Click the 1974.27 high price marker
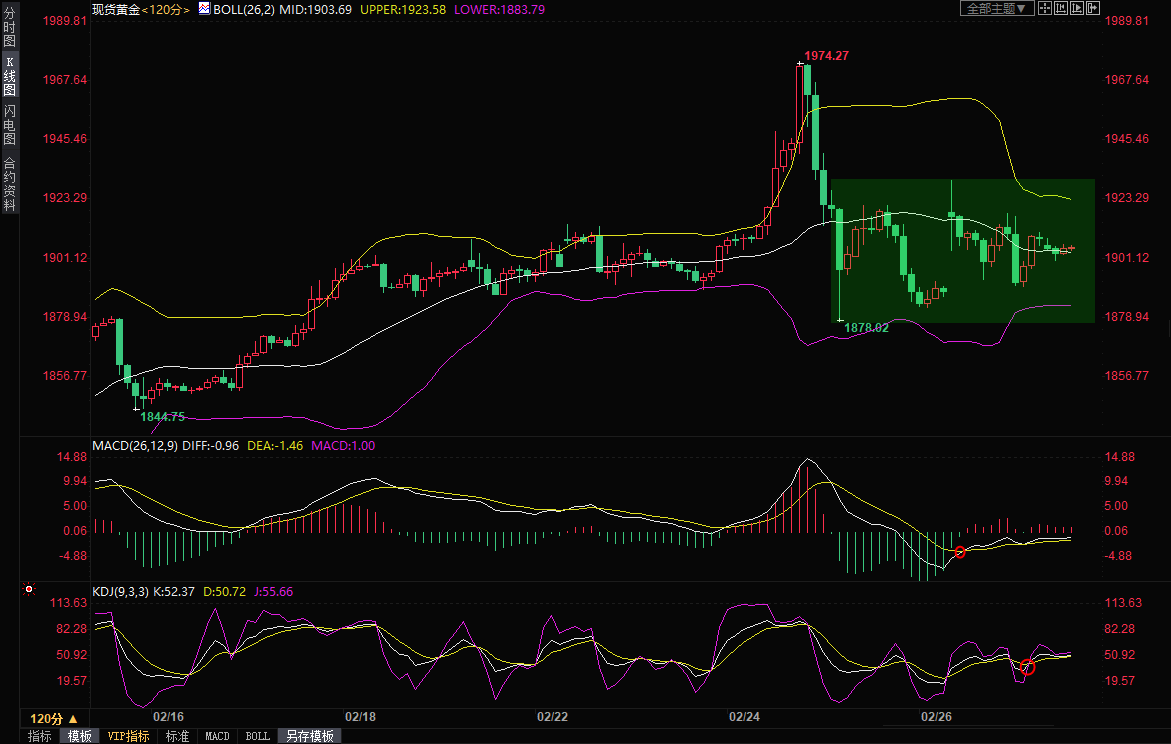This screenshot has width=1171, height=744. 826,56
